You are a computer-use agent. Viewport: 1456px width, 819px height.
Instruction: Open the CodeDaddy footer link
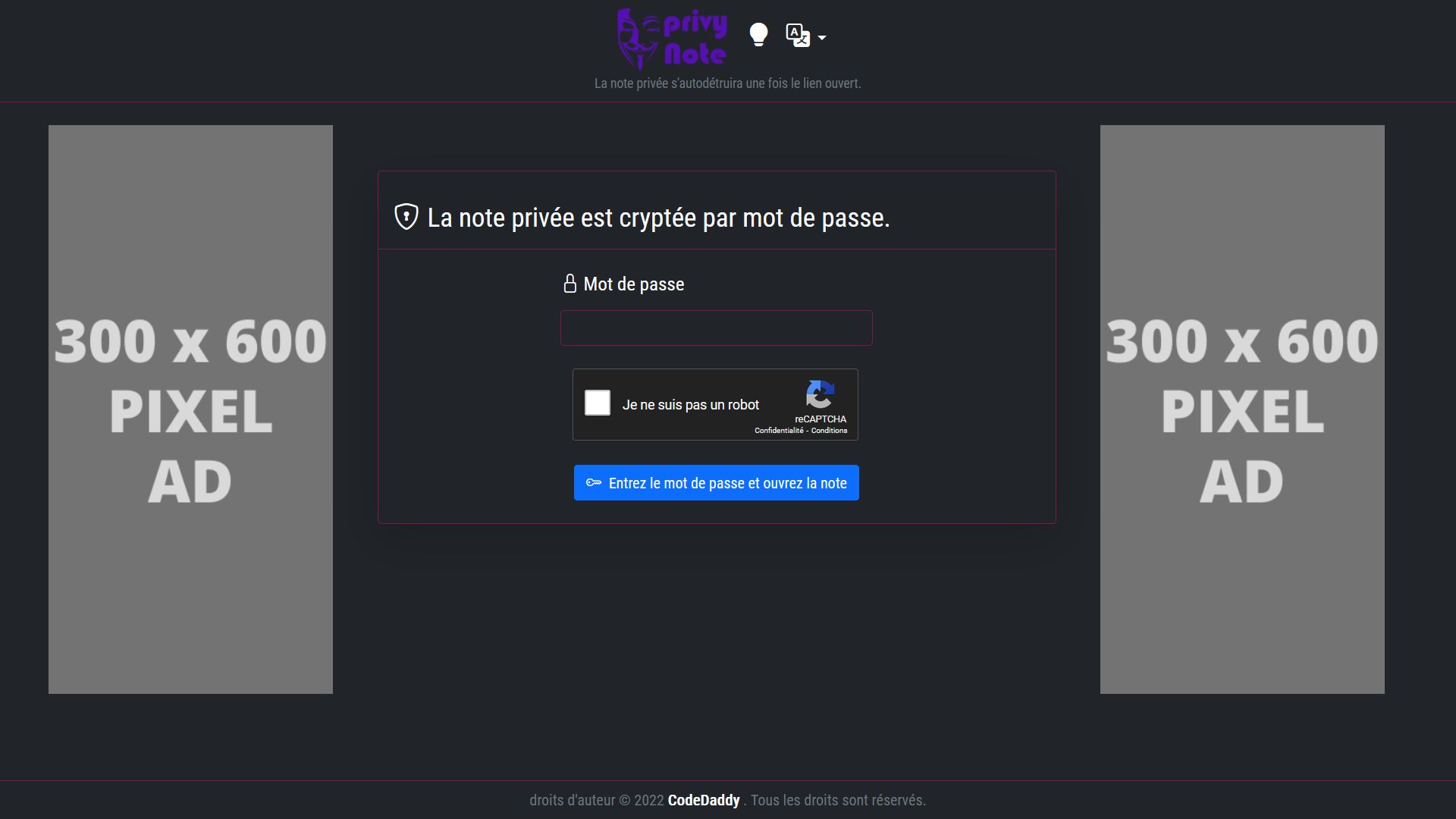point(704,800)
